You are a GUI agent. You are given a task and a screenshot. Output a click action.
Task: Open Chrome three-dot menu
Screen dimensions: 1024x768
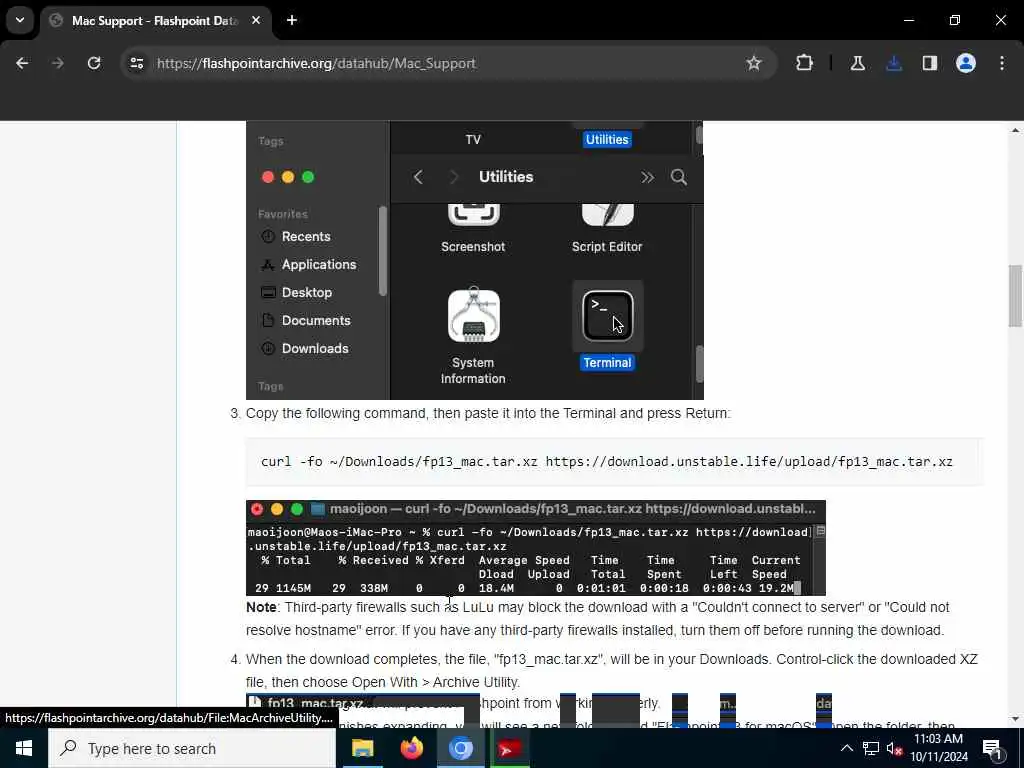click(x=1002, y=63)
